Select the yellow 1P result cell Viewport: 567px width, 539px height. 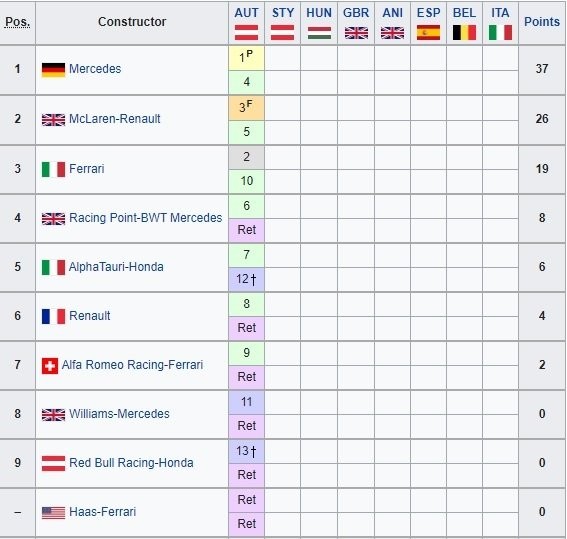tap(246, 58)
